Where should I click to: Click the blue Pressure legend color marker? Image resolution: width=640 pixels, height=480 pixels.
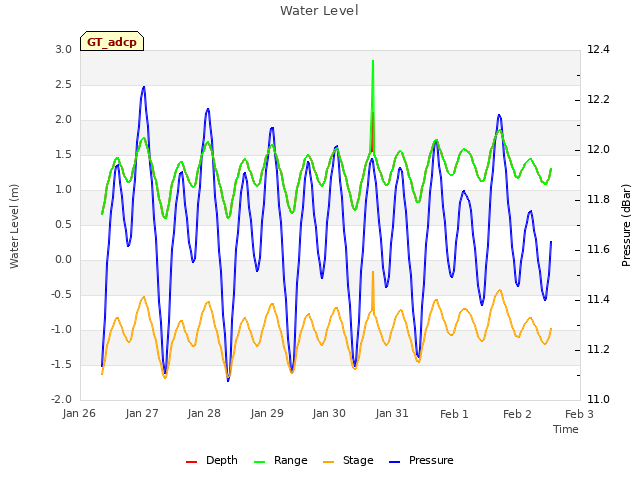click(x=394, y=462)
